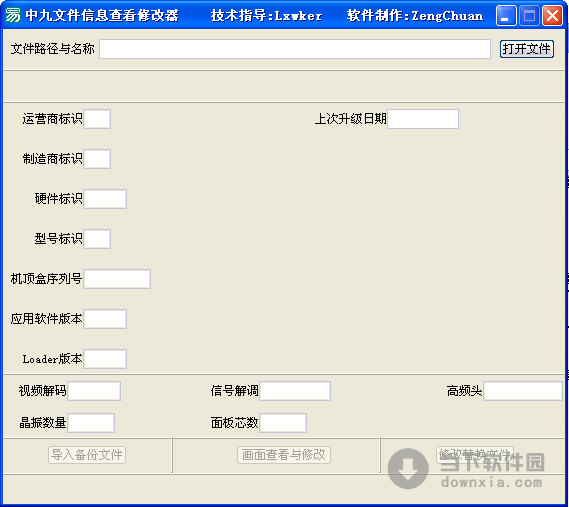Select the 高频头 field

[x=523, y=391]
